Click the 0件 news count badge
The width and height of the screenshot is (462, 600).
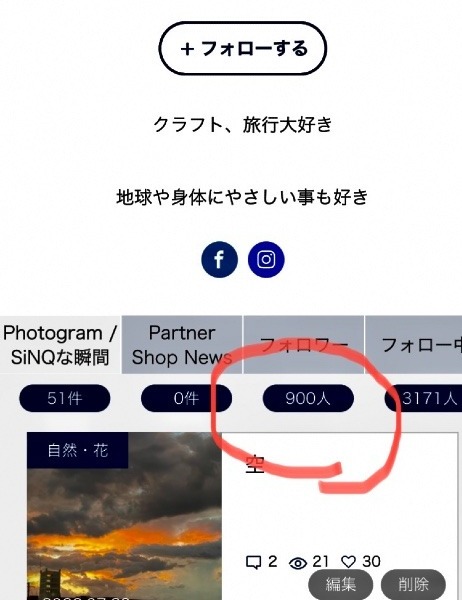tap(186, 398)
